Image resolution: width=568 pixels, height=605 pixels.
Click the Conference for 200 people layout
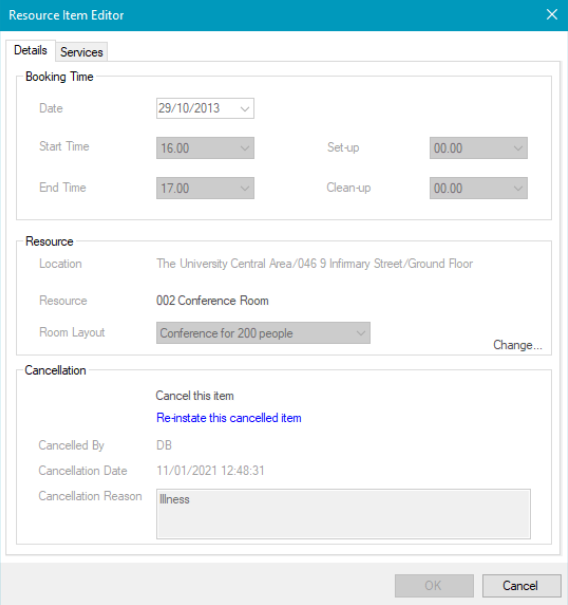coord(227,333)
